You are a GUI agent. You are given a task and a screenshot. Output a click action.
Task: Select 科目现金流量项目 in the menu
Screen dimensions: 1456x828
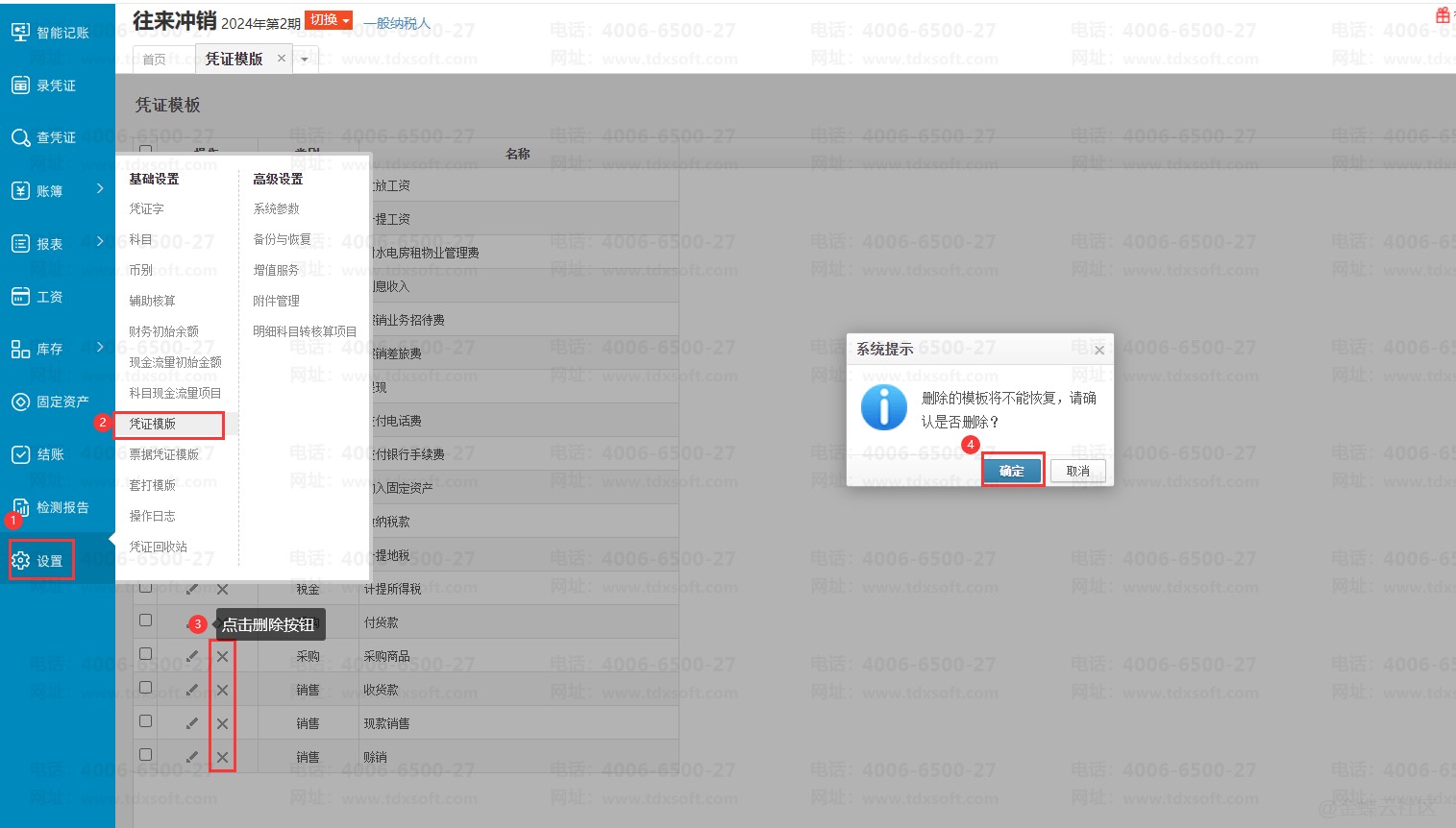click(175, 393)
